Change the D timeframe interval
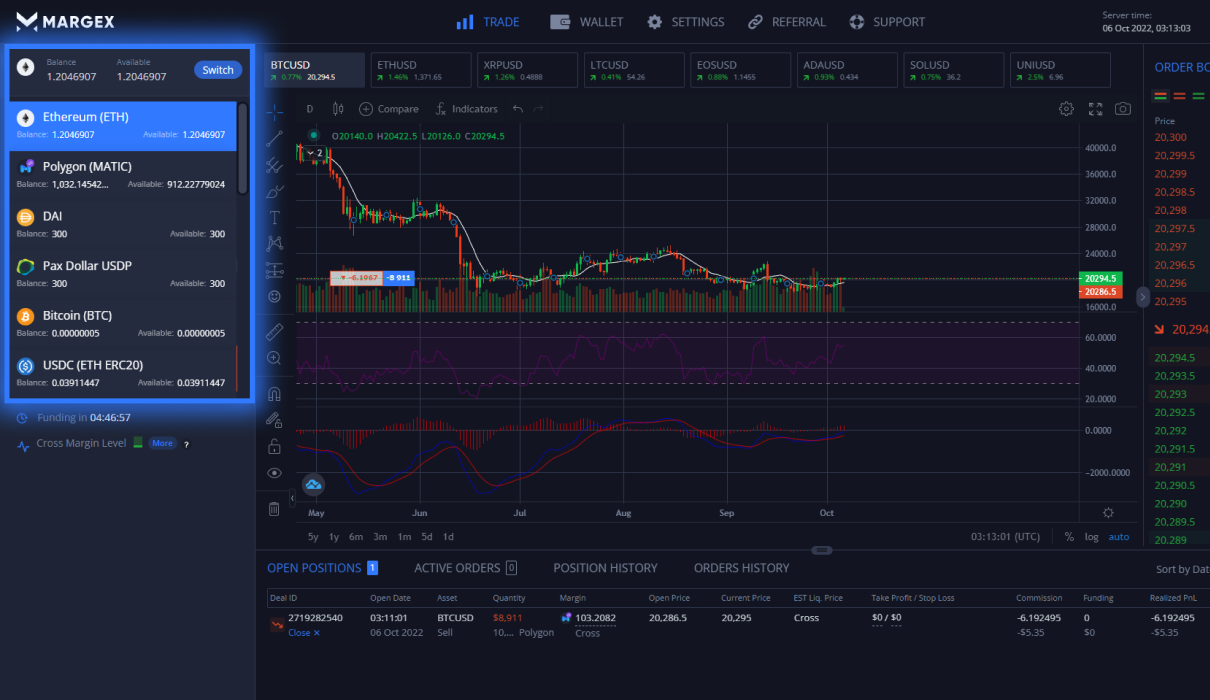The image size is (1210, 700). tap(310, 109)
